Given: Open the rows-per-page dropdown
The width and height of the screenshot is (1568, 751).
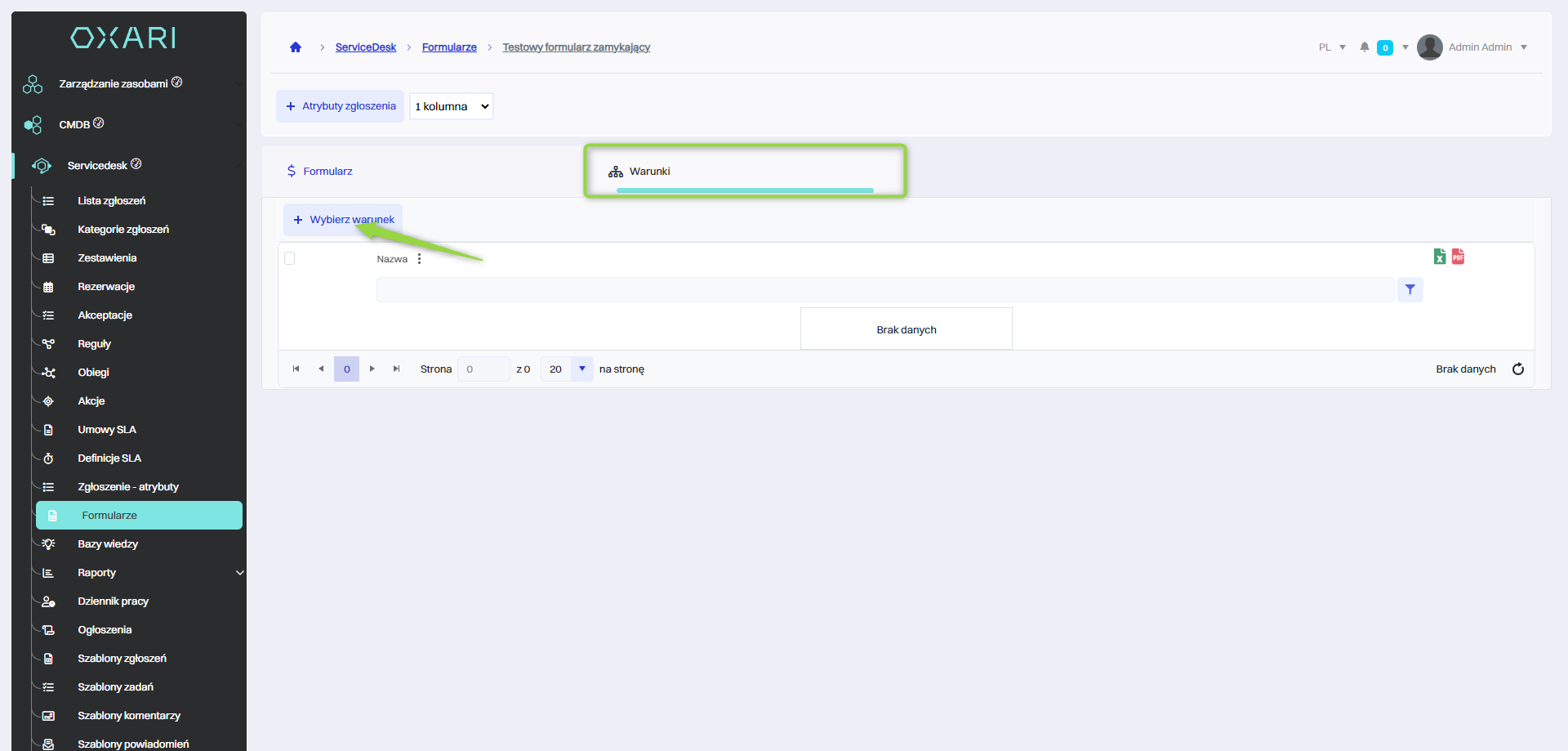Looking at the screenshot, I should click(x=581, y=369).
